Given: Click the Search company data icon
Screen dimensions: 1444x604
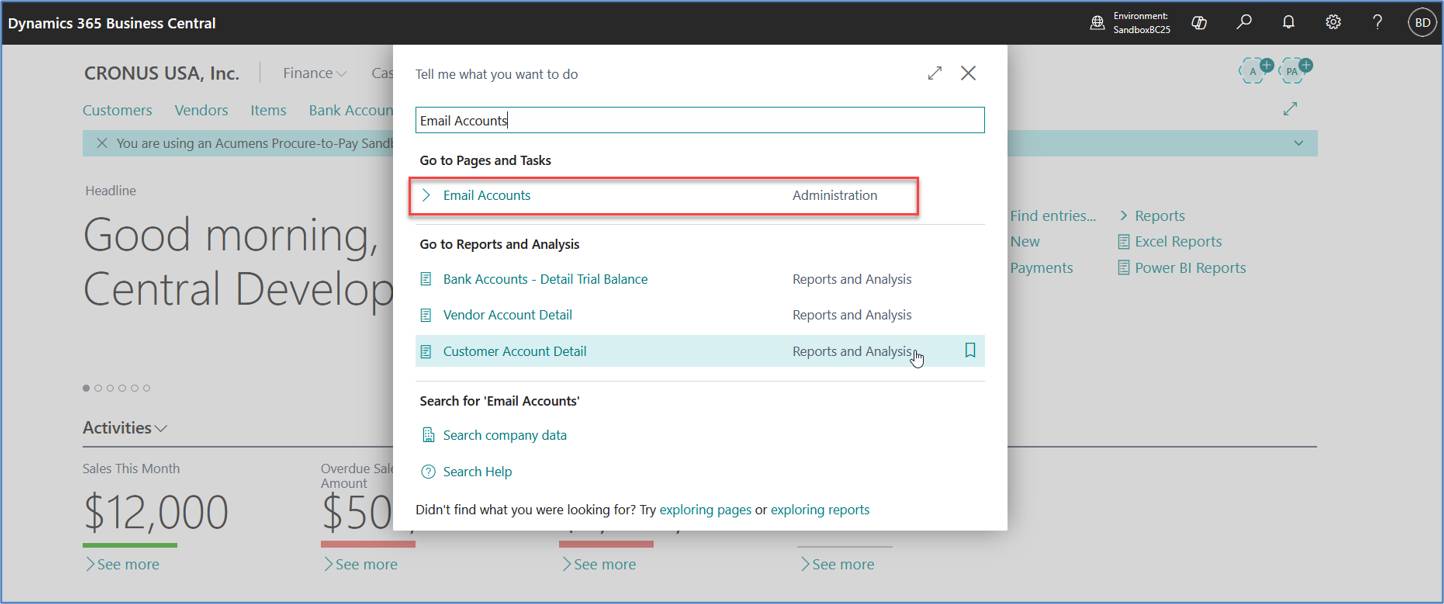Looking at the screenshot, I should click(x=428, y=435).
